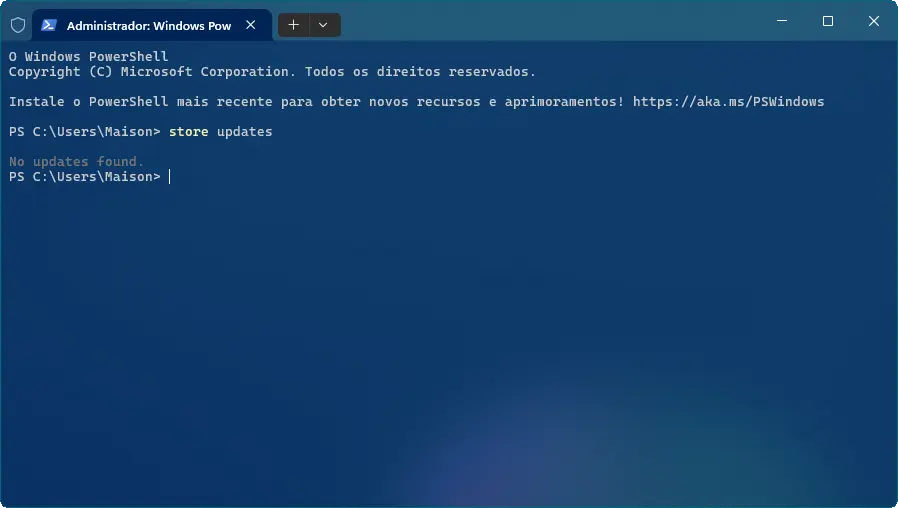Click the word "store" in the command
898x508 pixels.
pos(188,132)
